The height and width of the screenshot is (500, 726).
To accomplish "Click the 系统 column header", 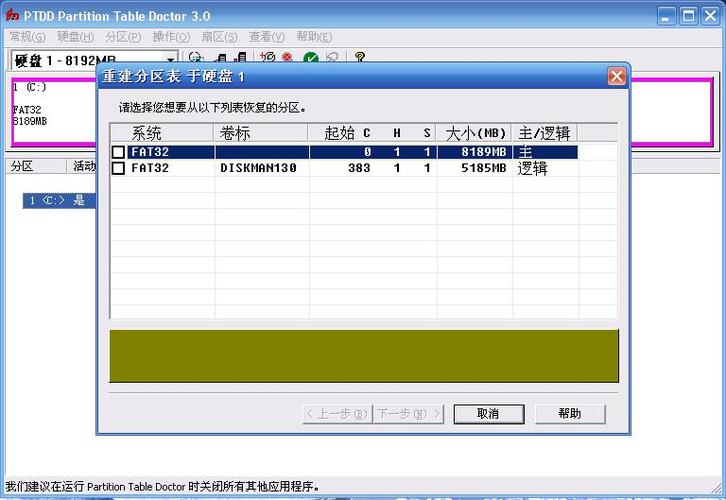I will (x=162, y=133).
